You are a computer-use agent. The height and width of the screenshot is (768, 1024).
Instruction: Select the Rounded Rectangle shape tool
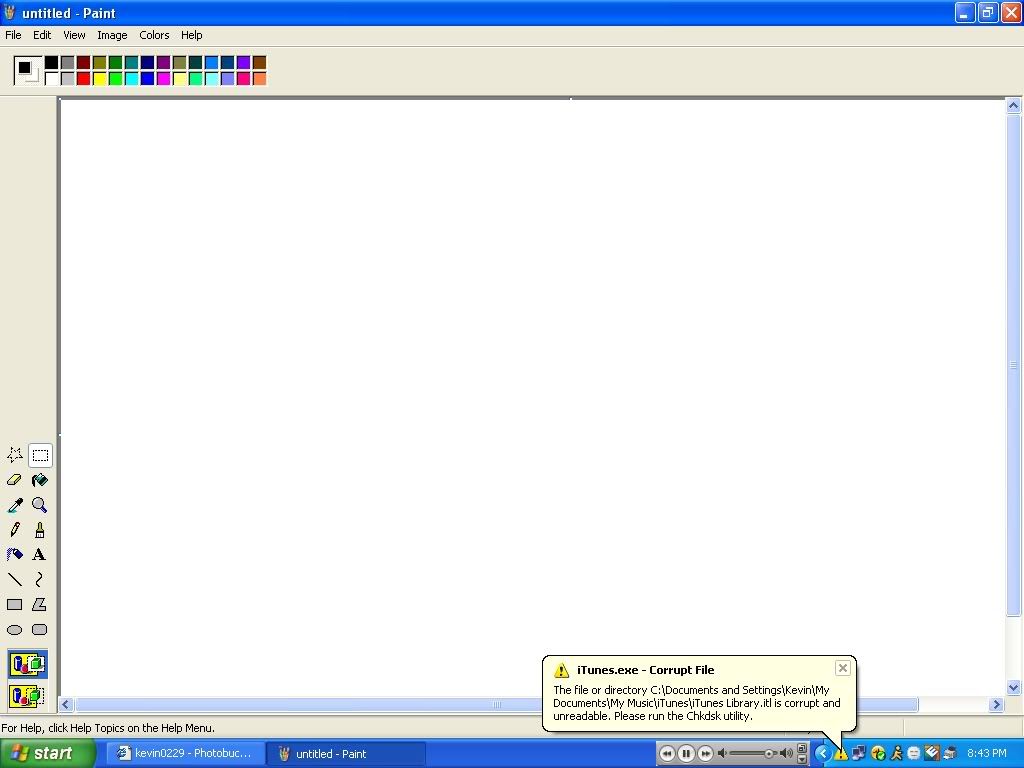click(x=40, y=630)
